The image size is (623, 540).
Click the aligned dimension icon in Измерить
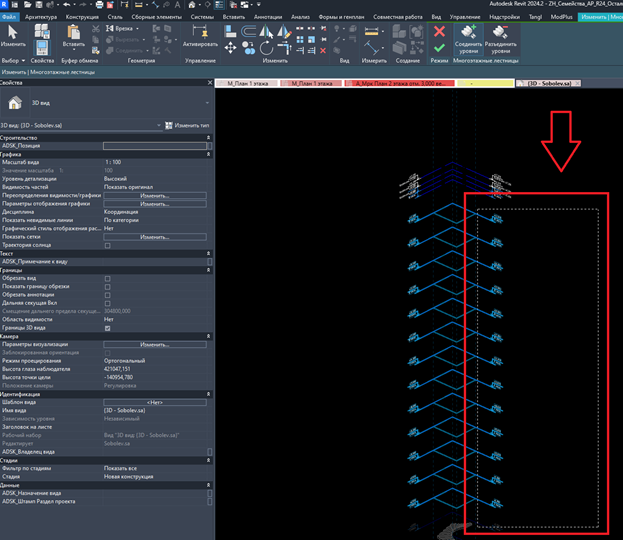(x=371, y=31)
